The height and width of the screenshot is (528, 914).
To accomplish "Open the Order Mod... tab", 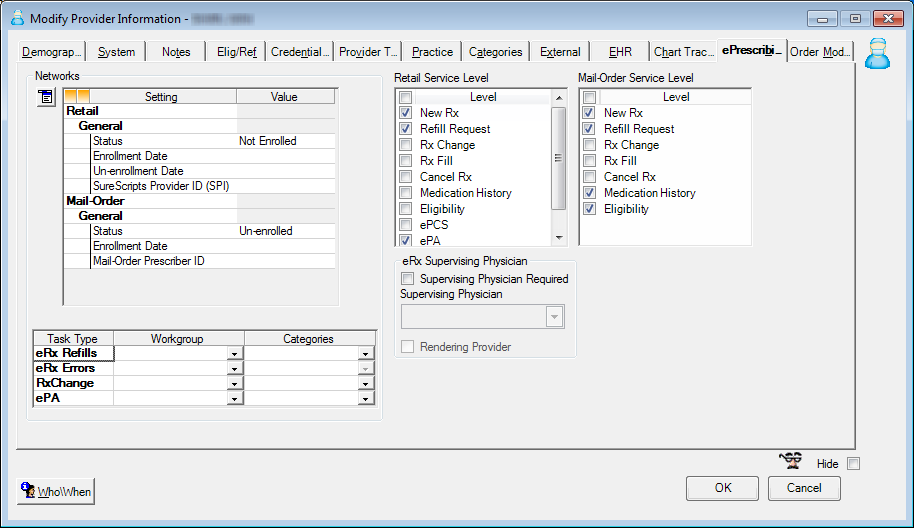I will click(820, 52).
